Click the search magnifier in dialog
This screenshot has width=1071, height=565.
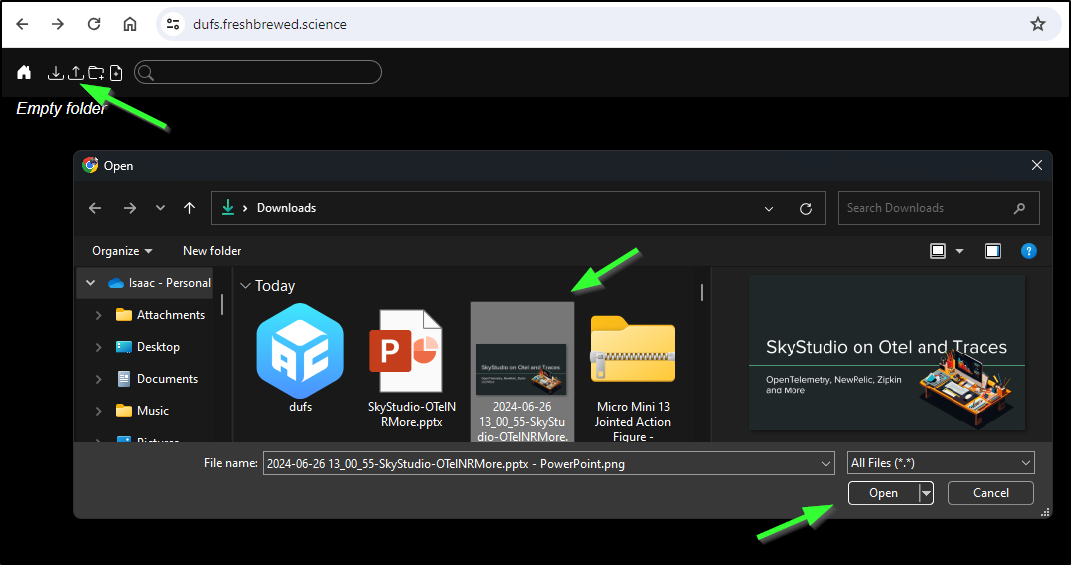coord(1019,208)
